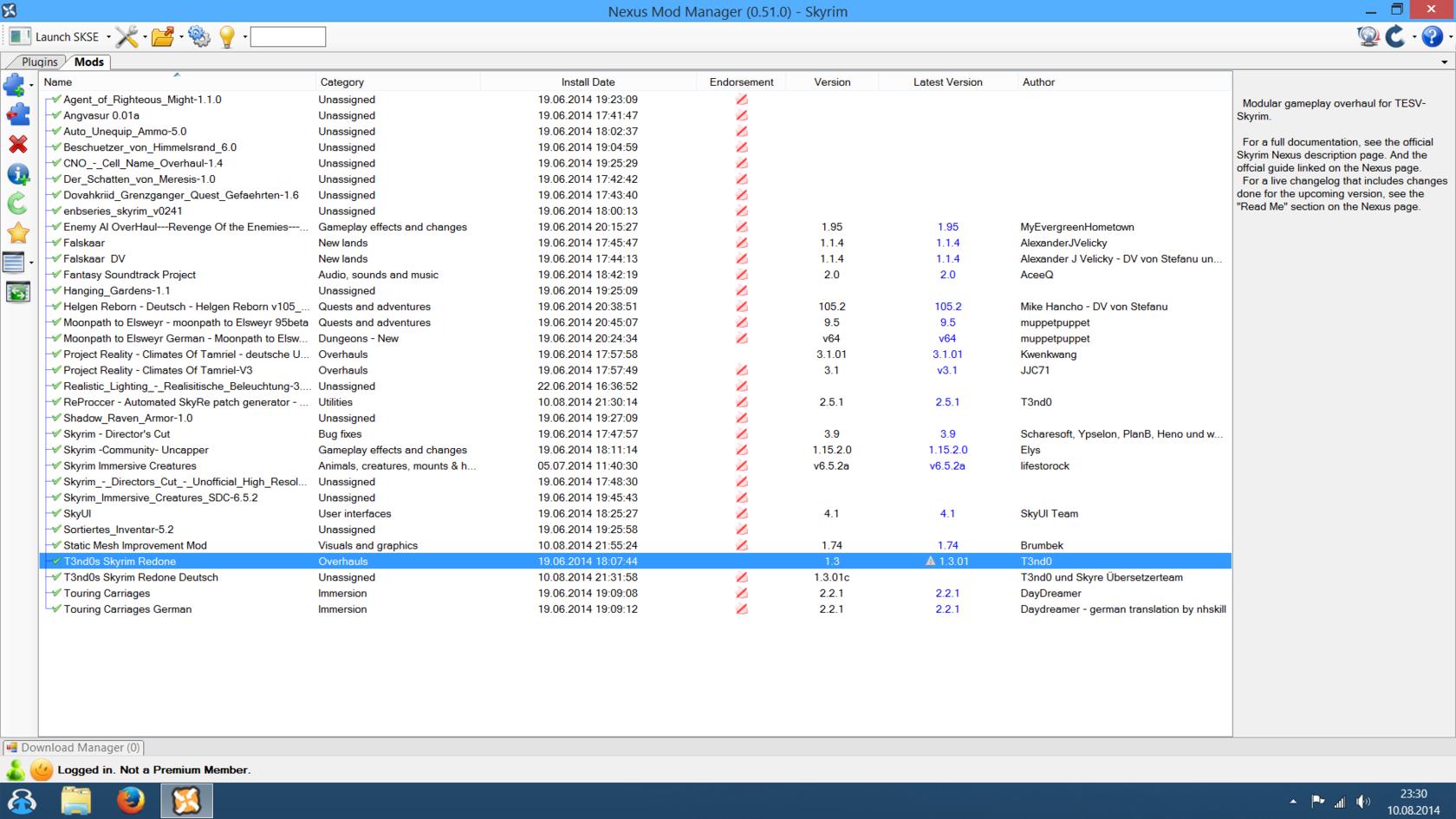Open the dropdown arrow next to the folder icon

pyautogui.click(x=180, y=37)
